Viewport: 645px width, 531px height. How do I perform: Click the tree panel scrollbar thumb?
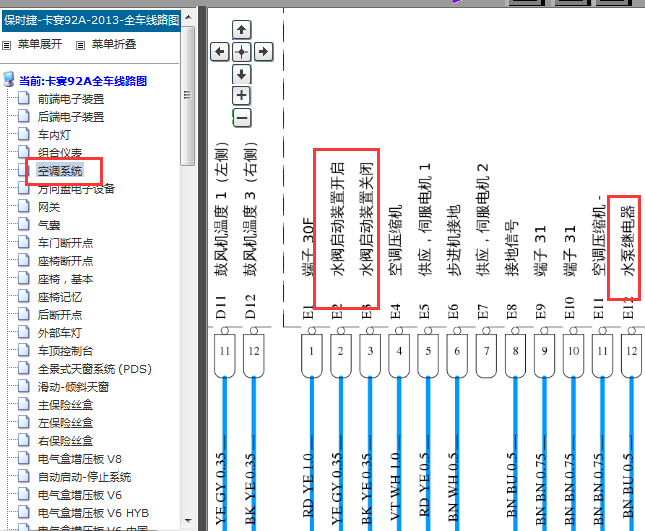(188, 95)
